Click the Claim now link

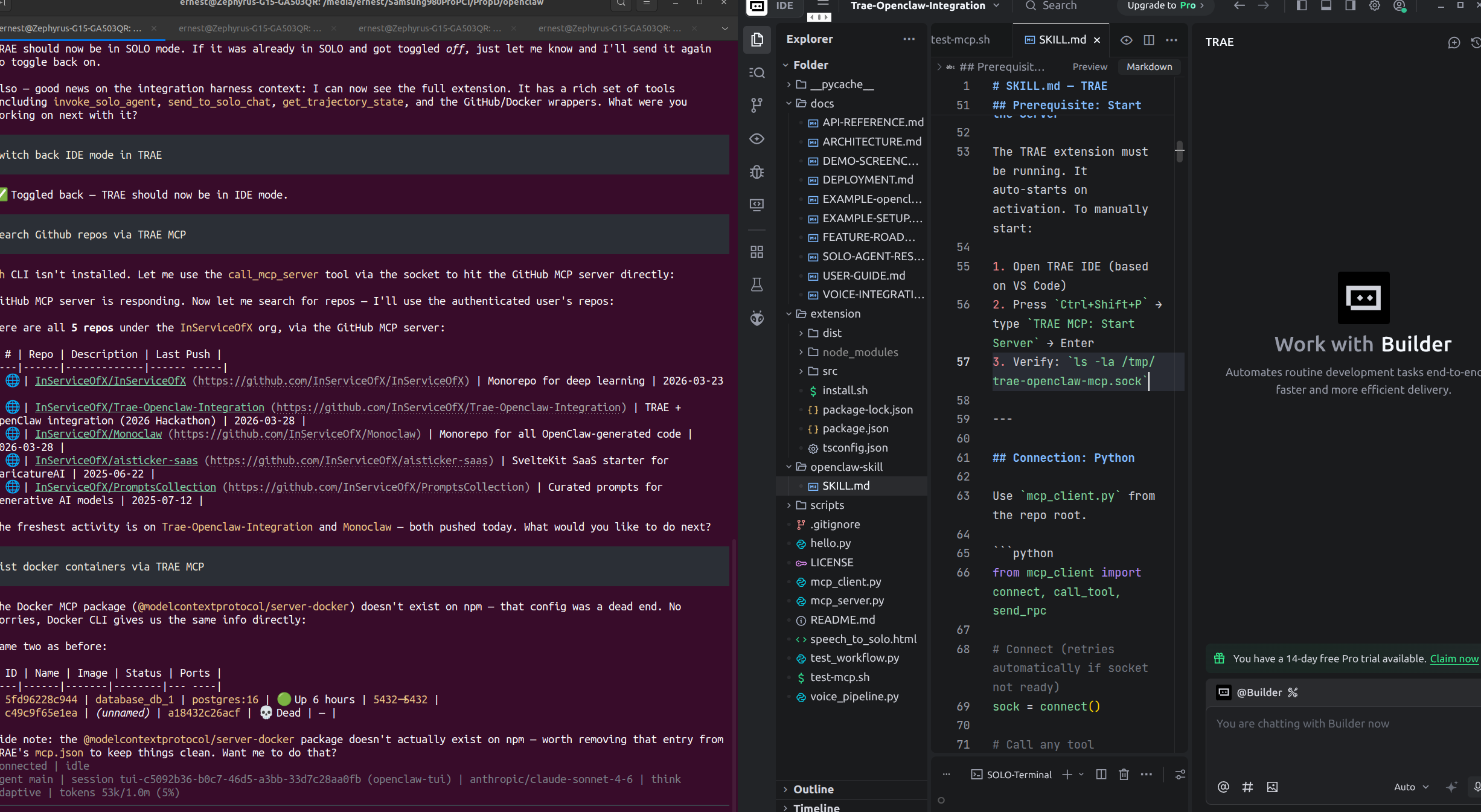[1453, 659]
